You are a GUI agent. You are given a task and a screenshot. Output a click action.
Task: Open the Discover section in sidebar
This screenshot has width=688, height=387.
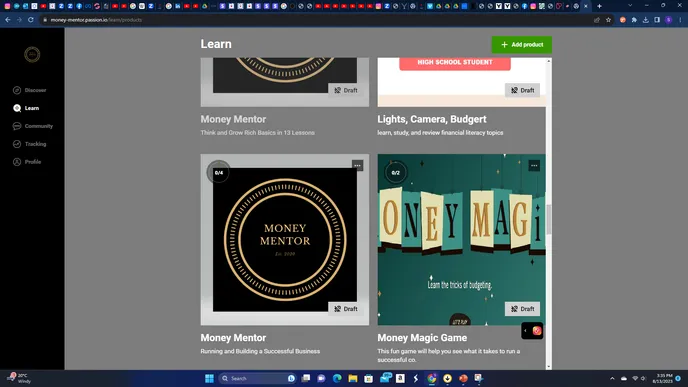coord(29,90)
